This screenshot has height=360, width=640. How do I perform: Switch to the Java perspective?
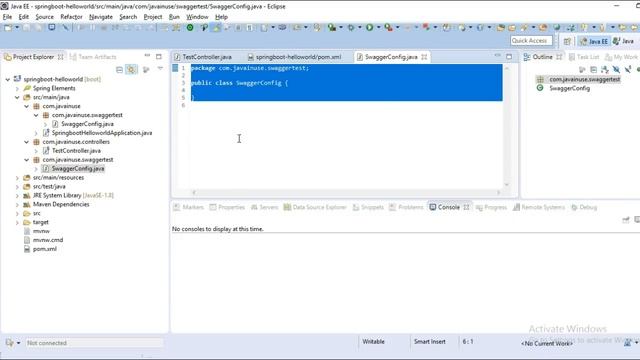tap(624, 41)
